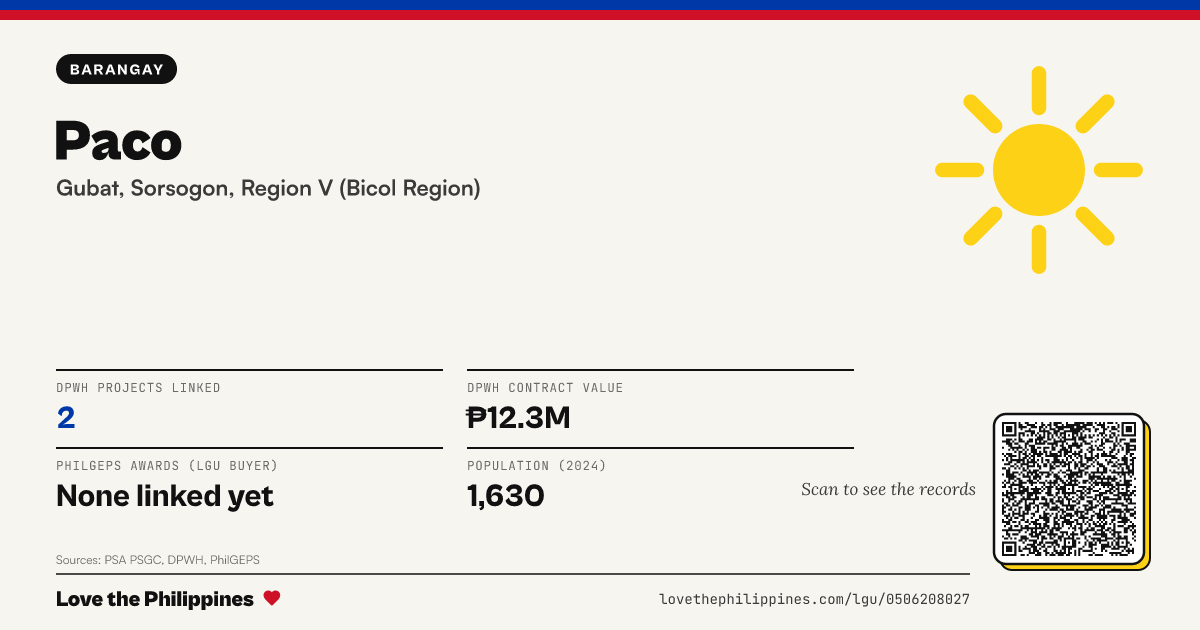Click the DPWH CONTRACT VALUE label

545,388
